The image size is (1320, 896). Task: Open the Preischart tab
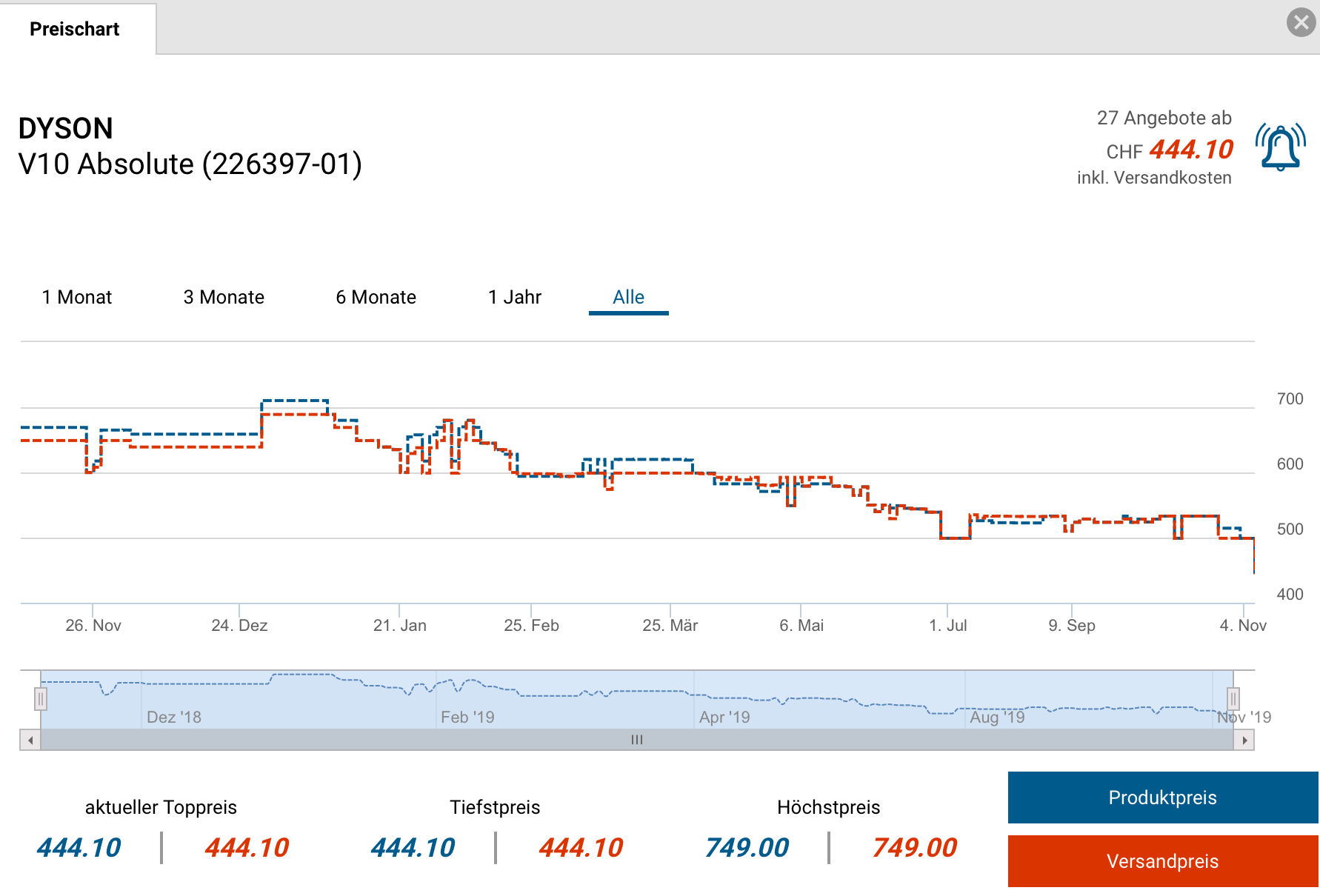click(x=75, y=29)
